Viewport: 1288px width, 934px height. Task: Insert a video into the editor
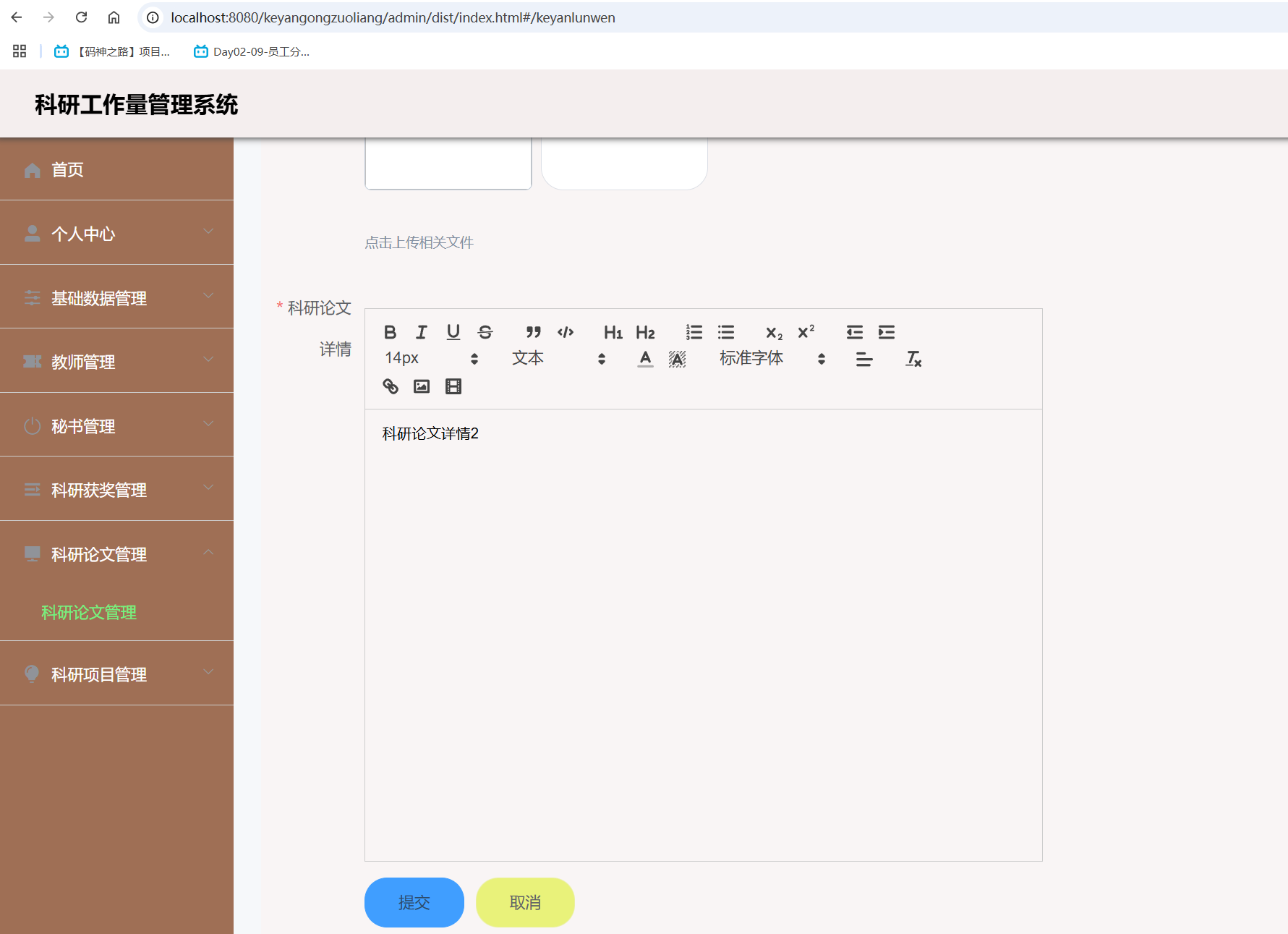(x=453, y=386)
